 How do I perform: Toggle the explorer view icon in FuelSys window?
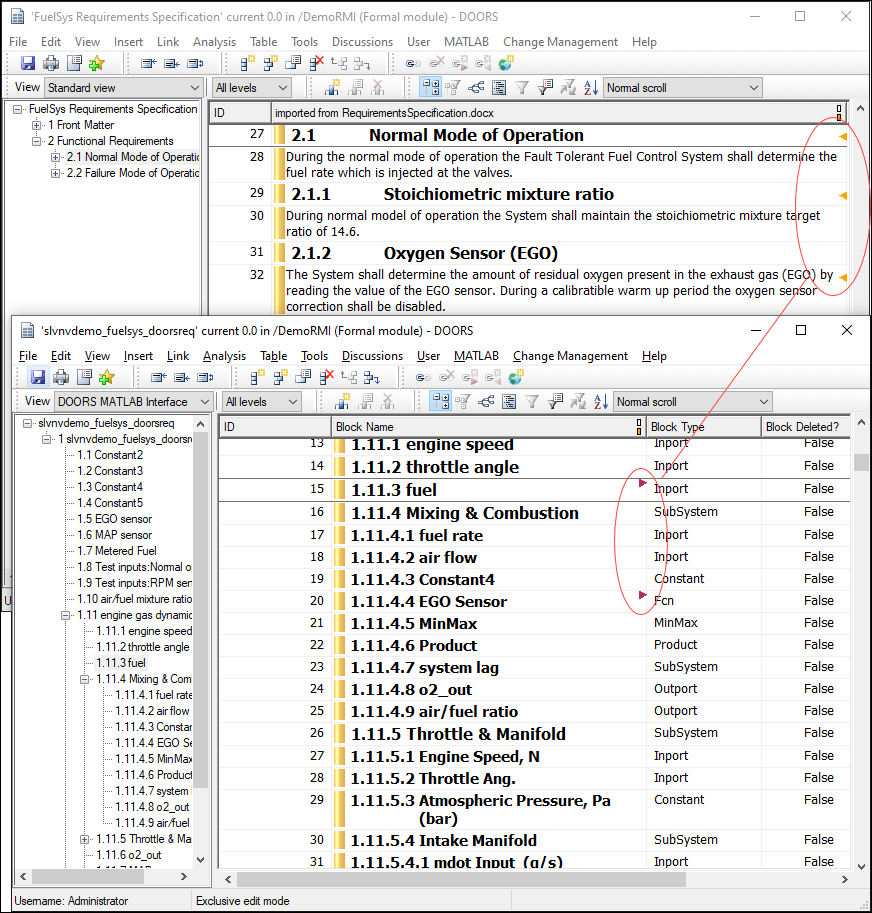click(x=431, y=87)
